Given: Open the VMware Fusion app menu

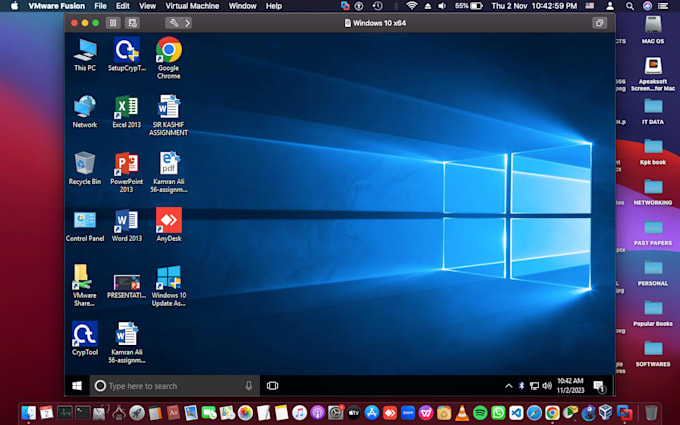Looking at the screenshot, I should tap(56, 6).
